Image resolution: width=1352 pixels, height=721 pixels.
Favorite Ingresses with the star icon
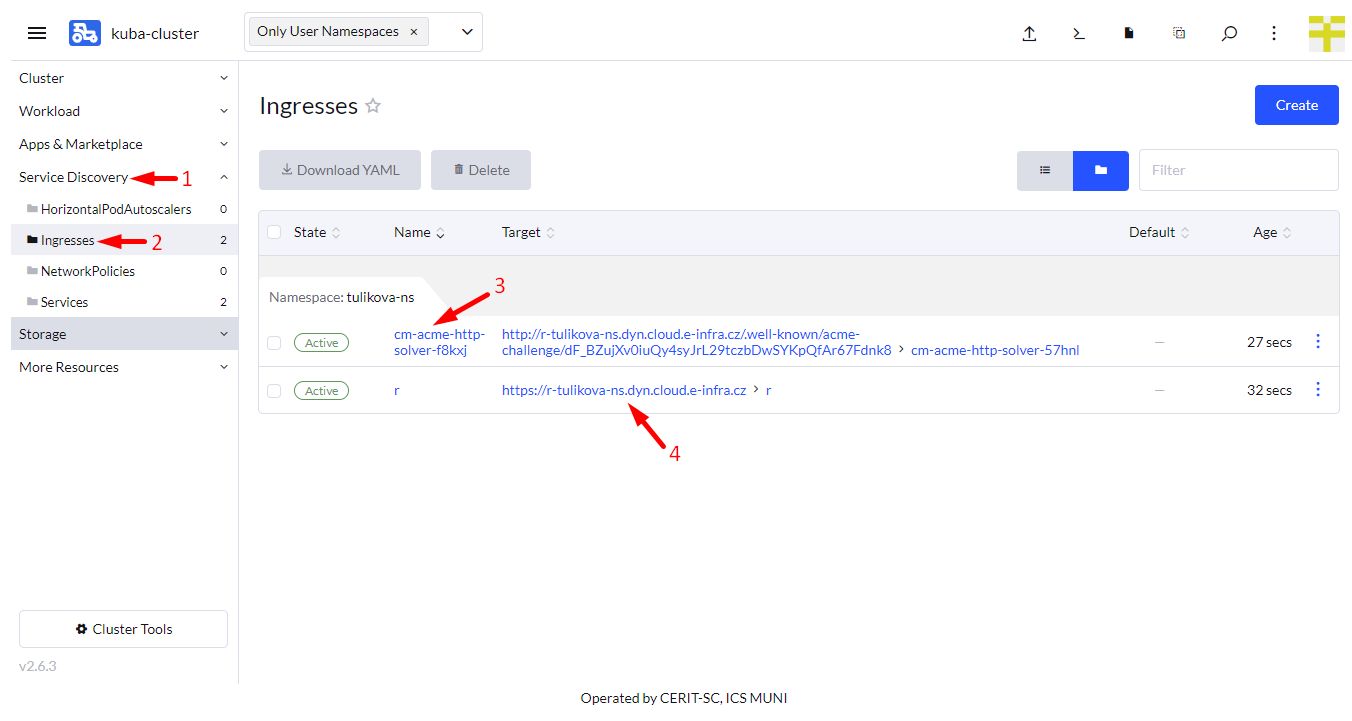point(373,106)
